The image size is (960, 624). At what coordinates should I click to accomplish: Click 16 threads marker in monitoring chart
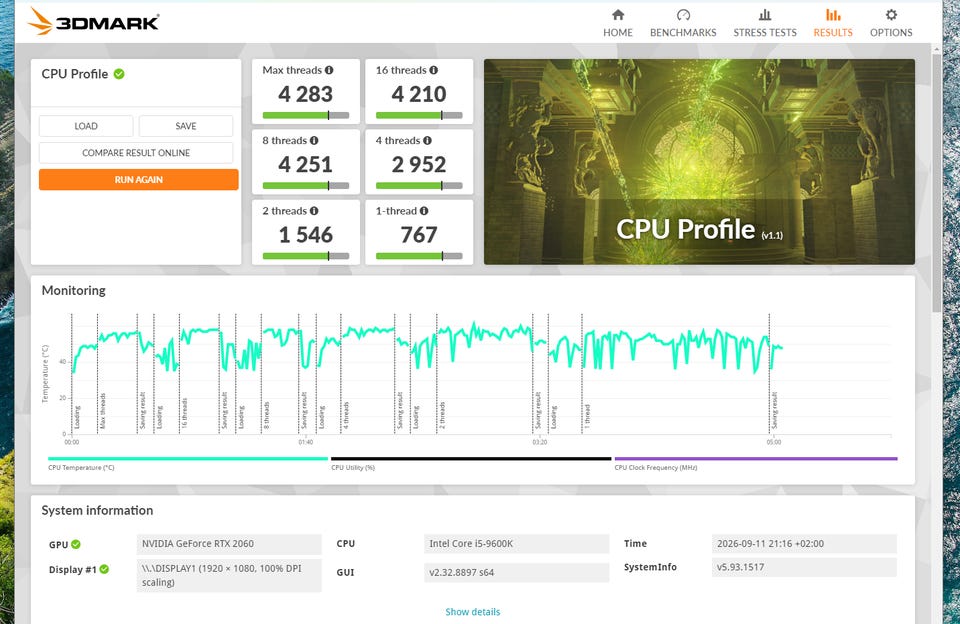pyautogui.click(x=184, y=412)
